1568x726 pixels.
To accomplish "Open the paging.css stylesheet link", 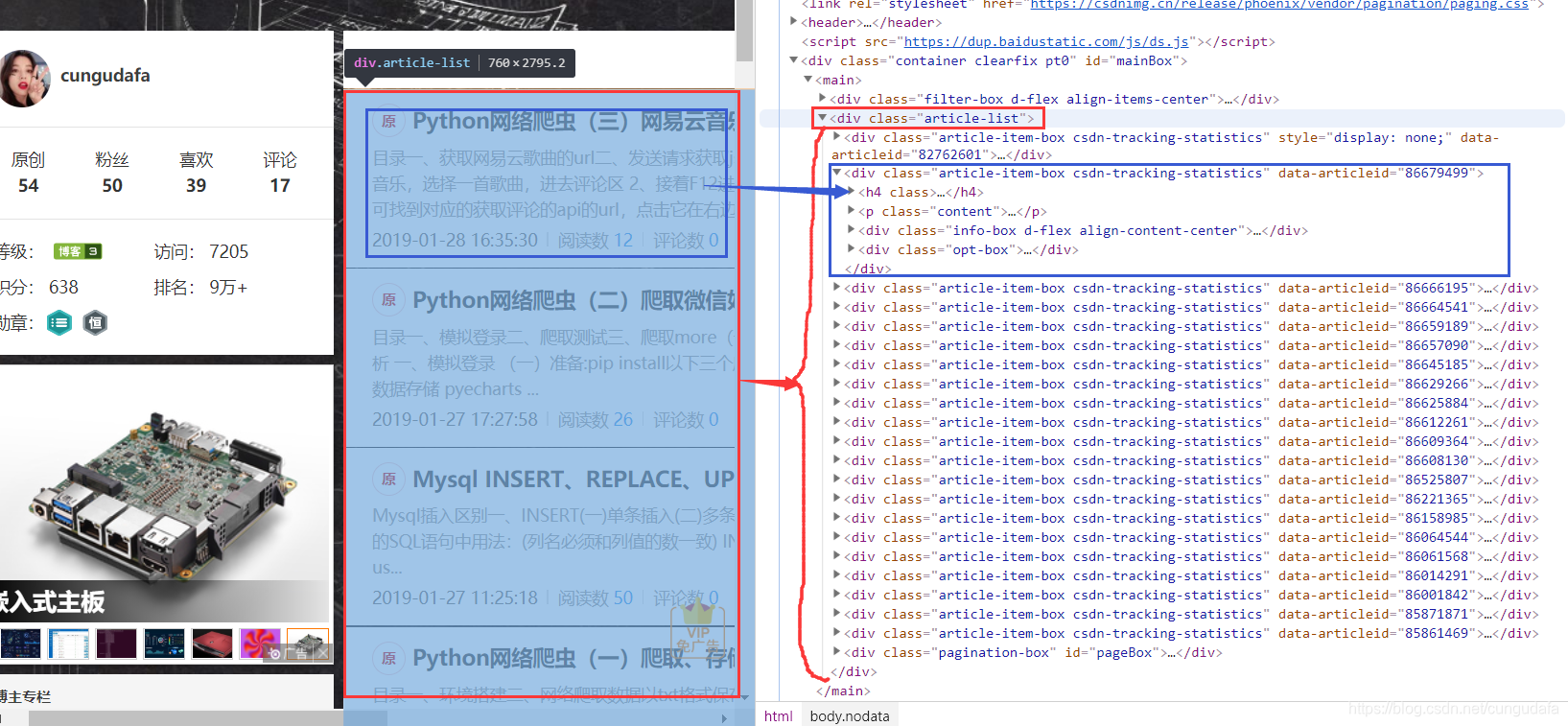I will (1279, 5).
